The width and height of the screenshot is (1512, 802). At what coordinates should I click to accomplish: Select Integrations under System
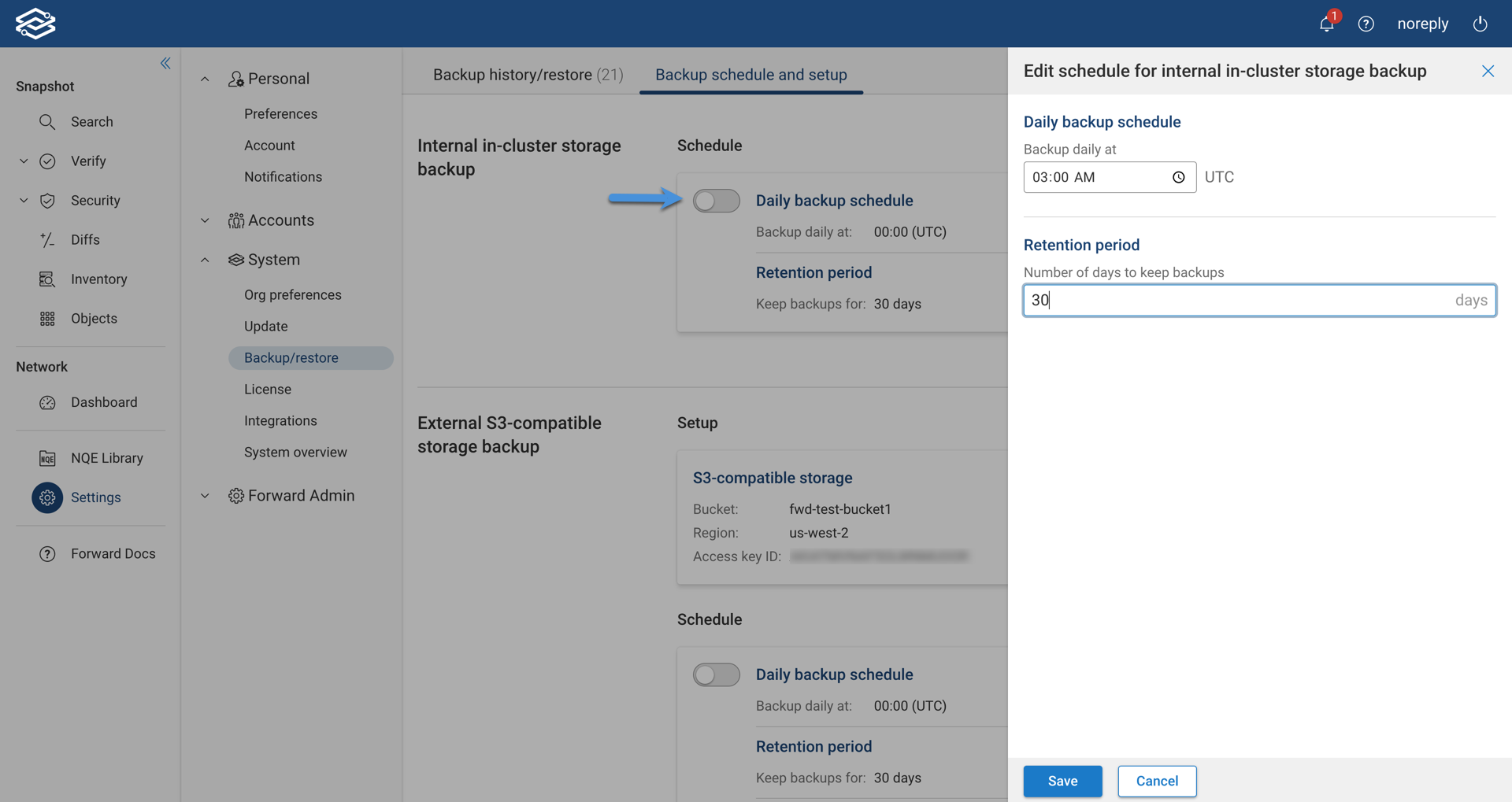[x=280, y=420]
